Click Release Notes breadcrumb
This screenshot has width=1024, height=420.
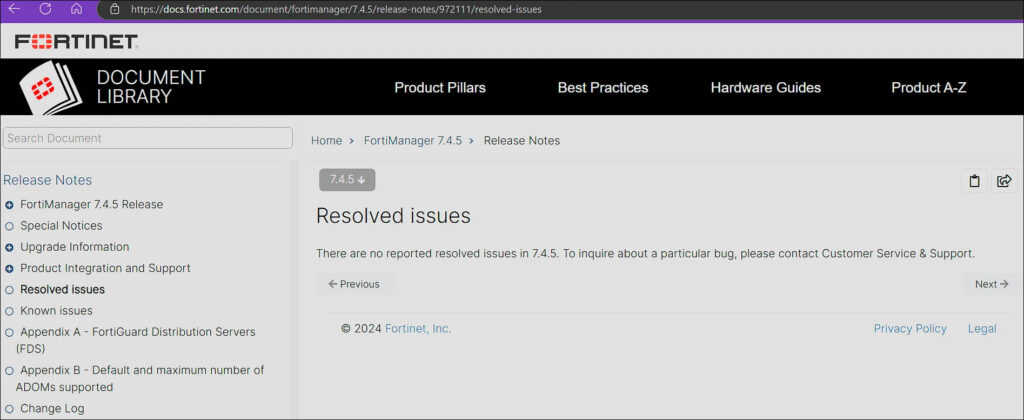coord(522,140)
